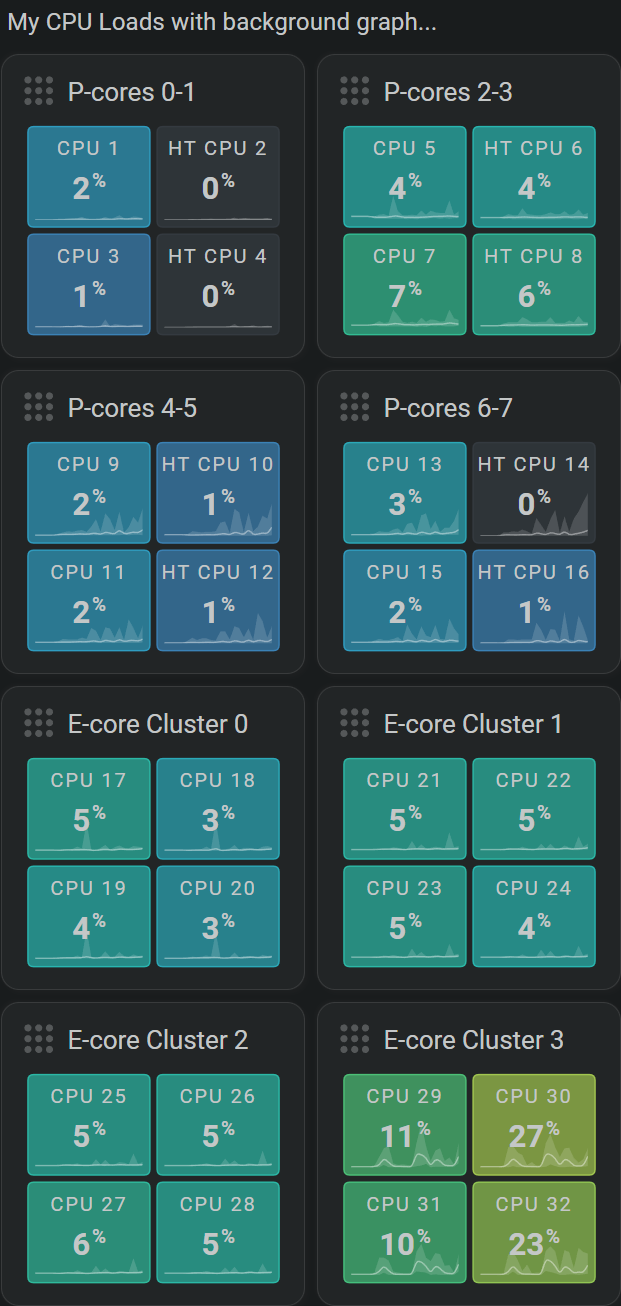Select the CPU 27 tile showing 6%
Screen dimensions: 621x1306
[x=89, y=1232]
